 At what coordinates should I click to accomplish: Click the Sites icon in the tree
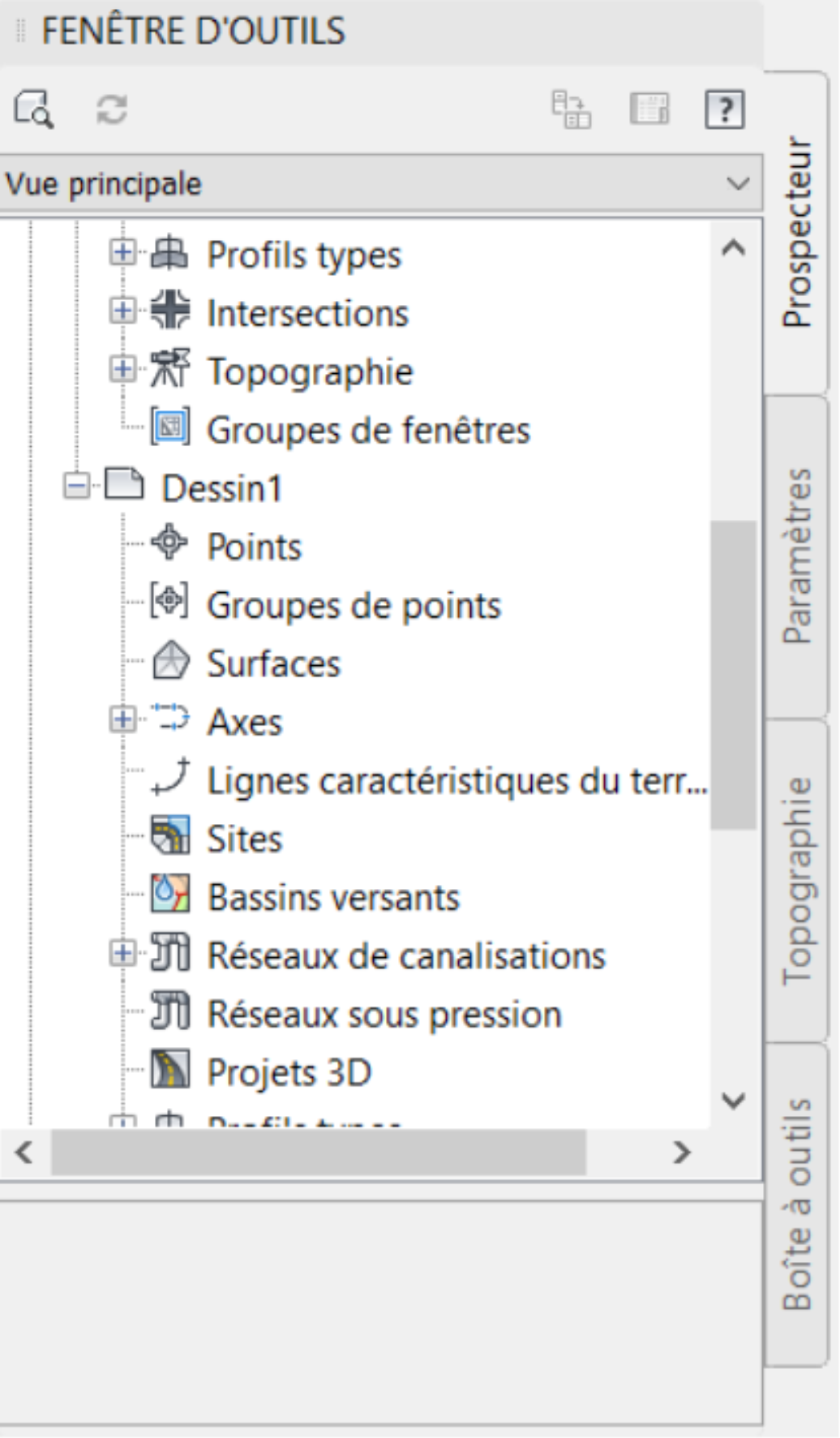coord(170,837)
